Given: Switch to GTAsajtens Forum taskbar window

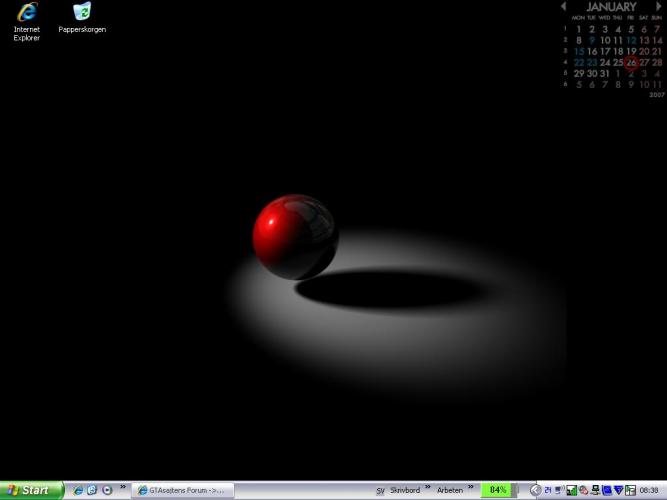Looking at the screenshot, I should (x=182, y=490).
